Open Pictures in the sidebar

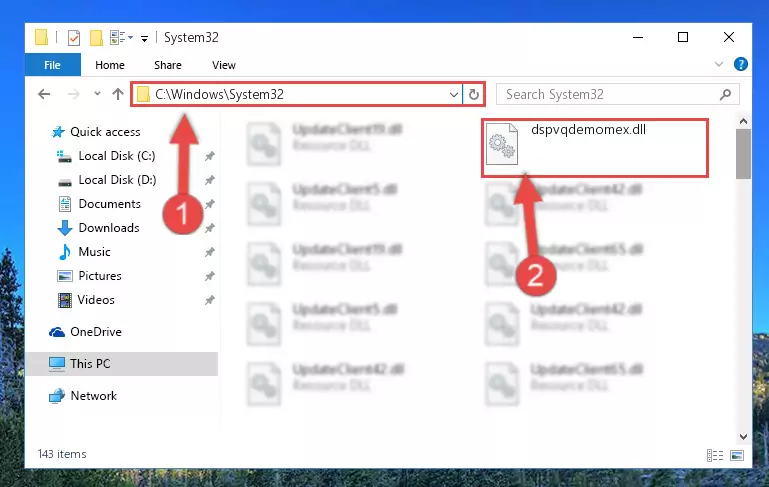[x=89, y=276]
